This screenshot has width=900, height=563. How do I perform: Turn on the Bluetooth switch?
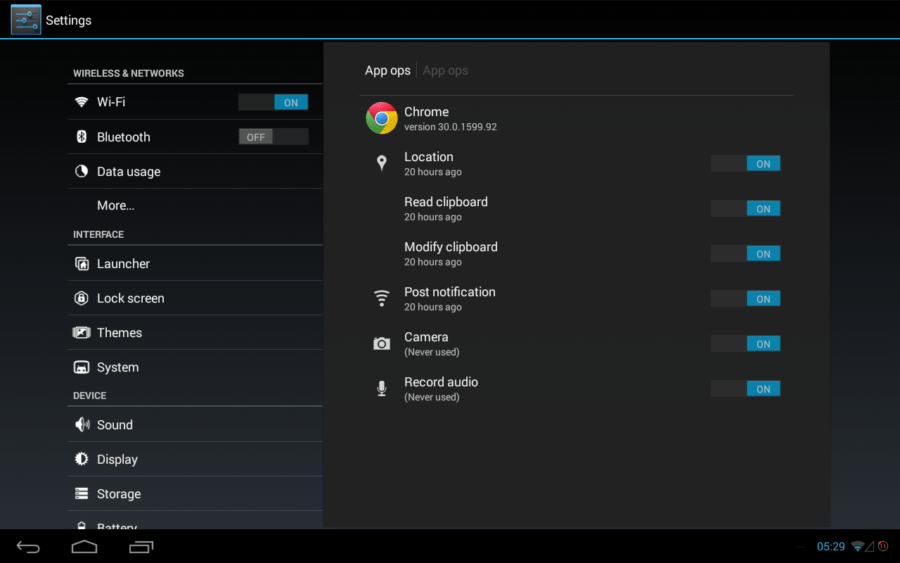[x=273, y=137]
